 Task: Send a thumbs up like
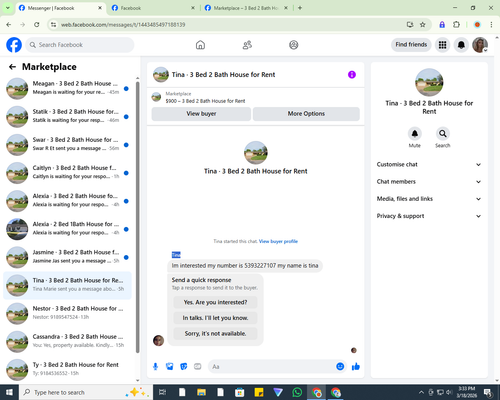point(356,367)
